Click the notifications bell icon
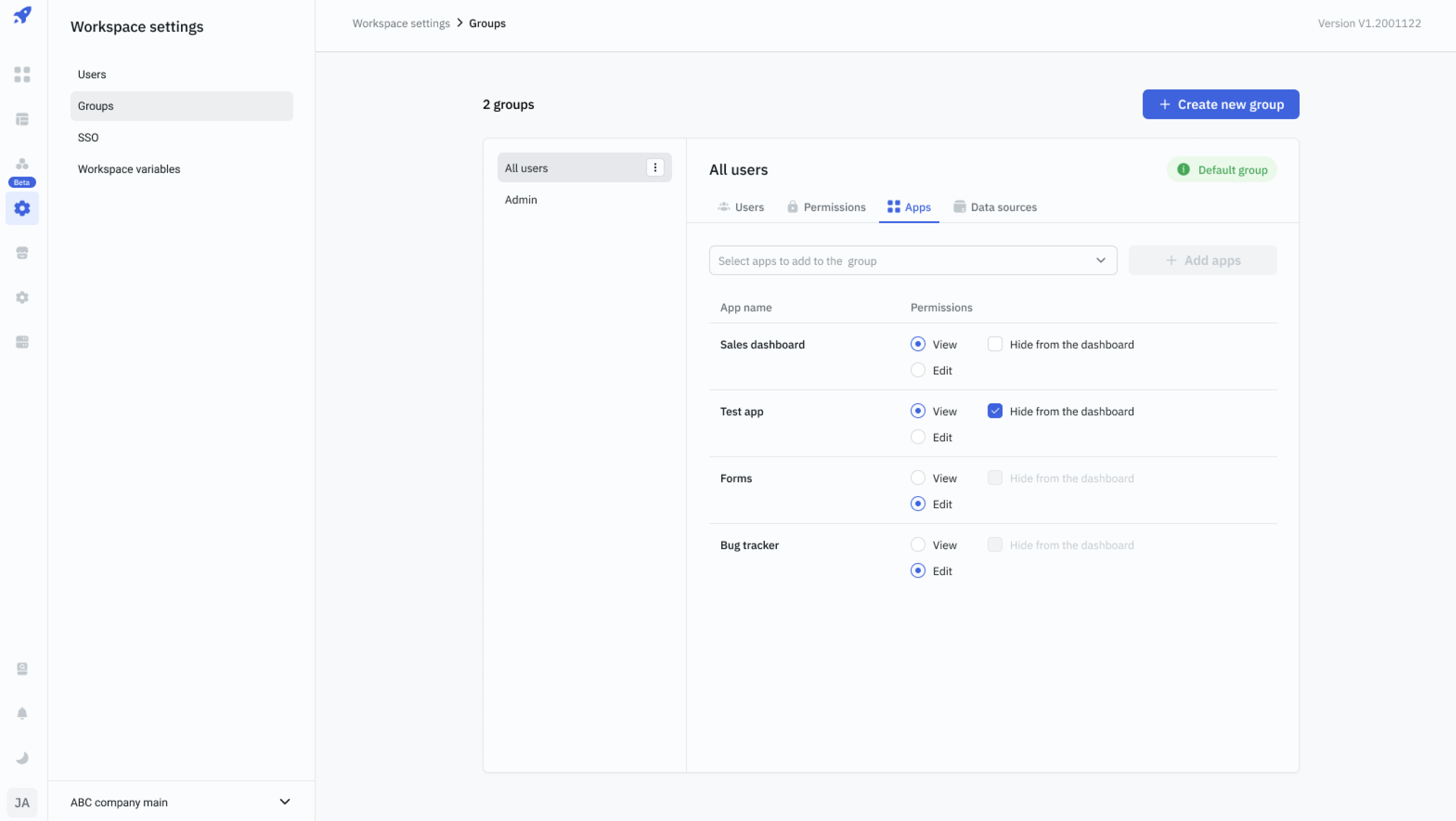The width and height of the screenshot is (1456, 821). click(22, 714)
